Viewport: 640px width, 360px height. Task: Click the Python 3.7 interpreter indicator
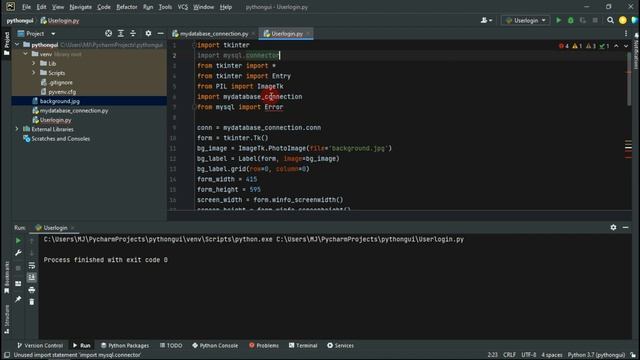point(596,355)
